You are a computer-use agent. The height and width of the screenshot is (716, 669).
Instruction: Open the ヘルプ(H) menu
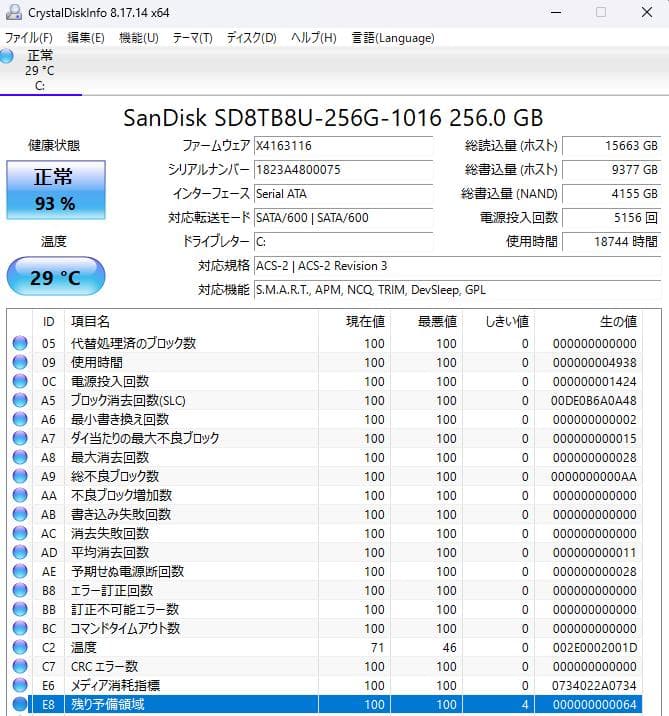click(314, 37)
